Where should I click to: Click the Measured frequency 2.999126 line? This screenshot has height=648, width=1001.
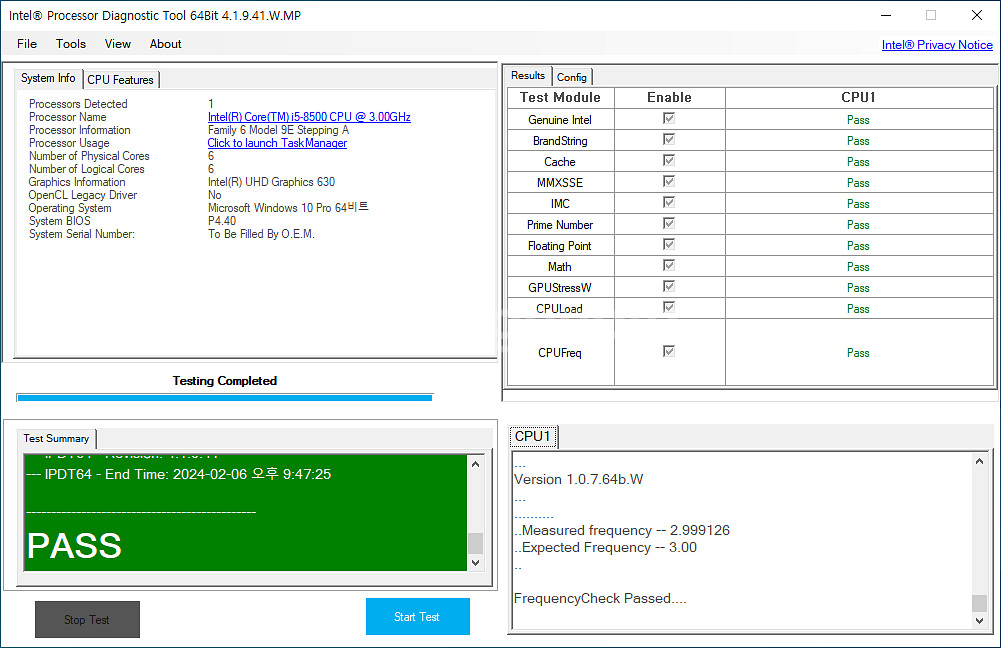622,531
